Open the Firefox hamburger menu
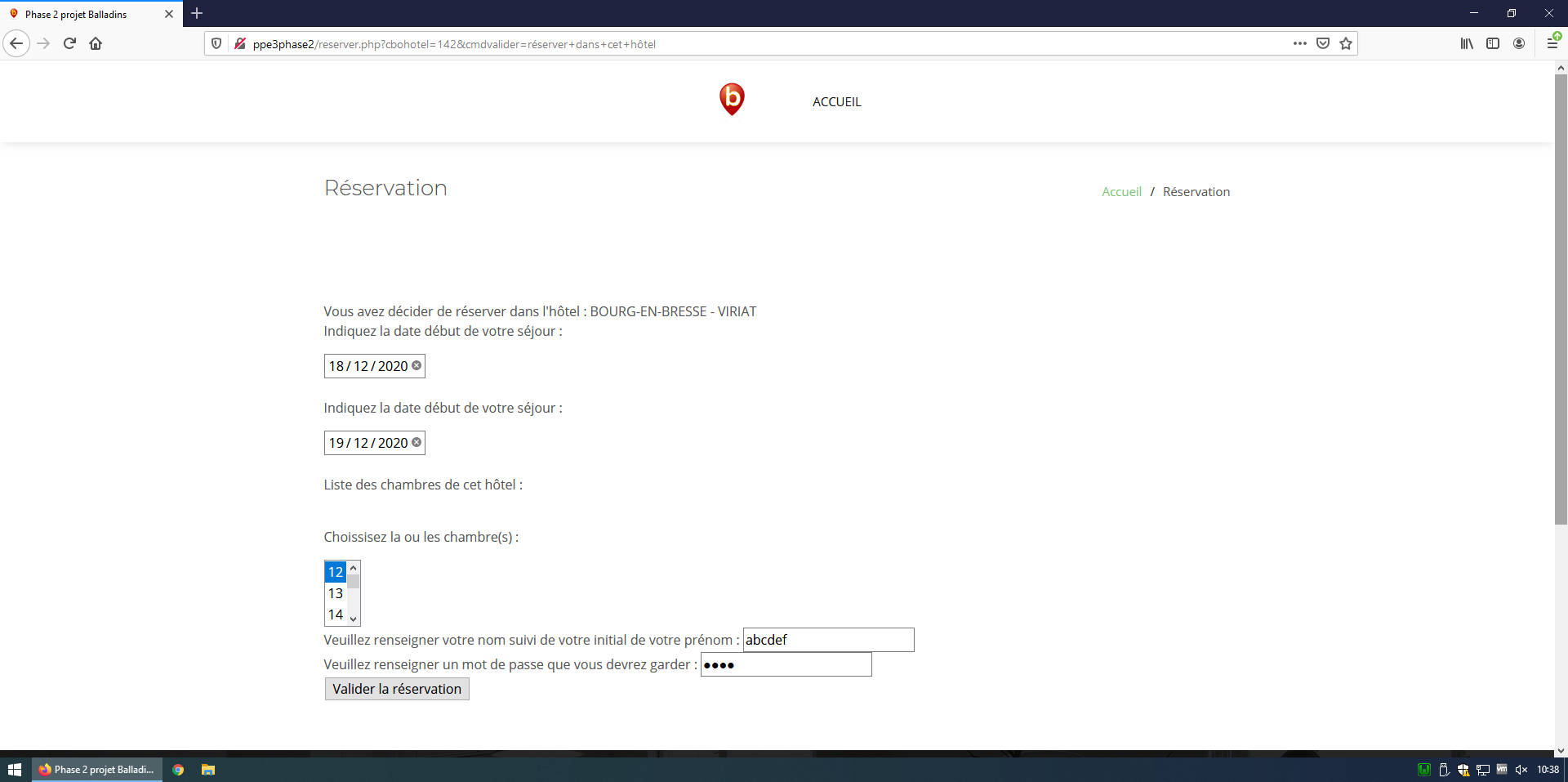 [x=1552, y=43]
